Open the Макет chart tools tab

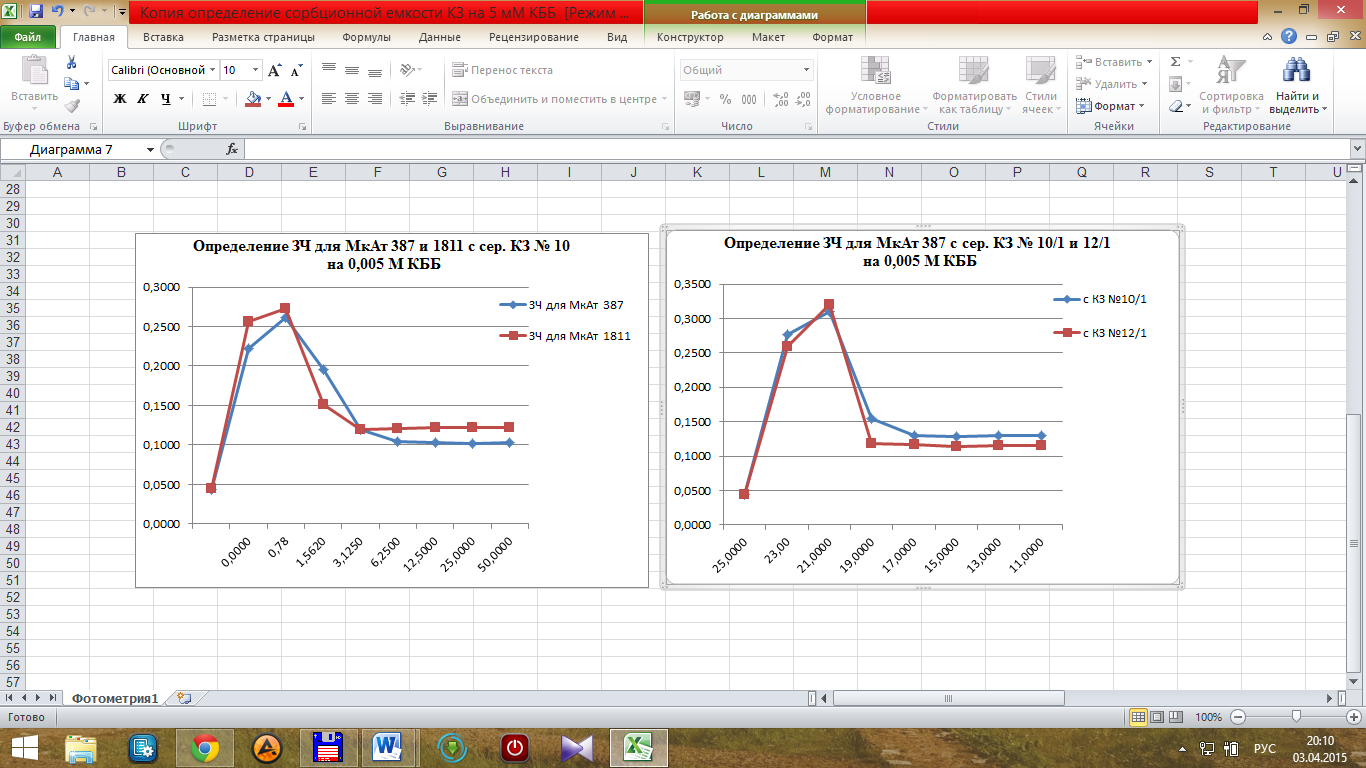768,37
